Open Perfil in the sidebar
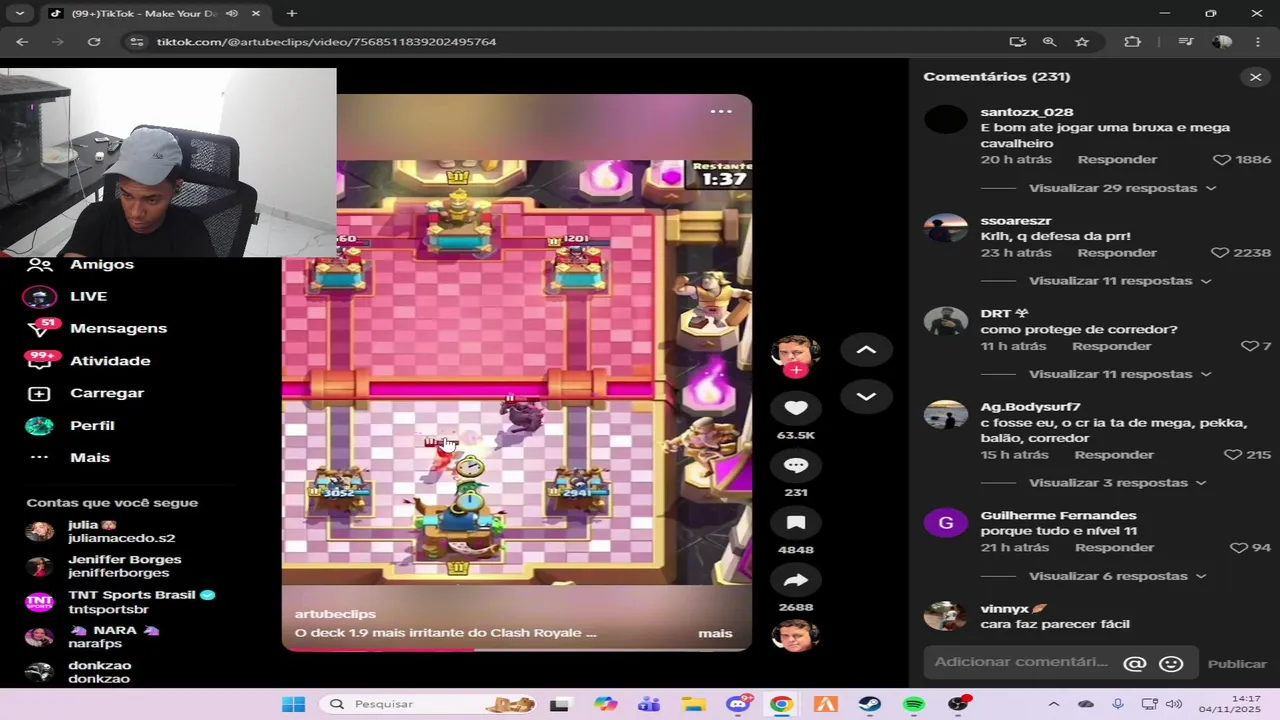This screenshot has width=1280, height=720. 92,425
